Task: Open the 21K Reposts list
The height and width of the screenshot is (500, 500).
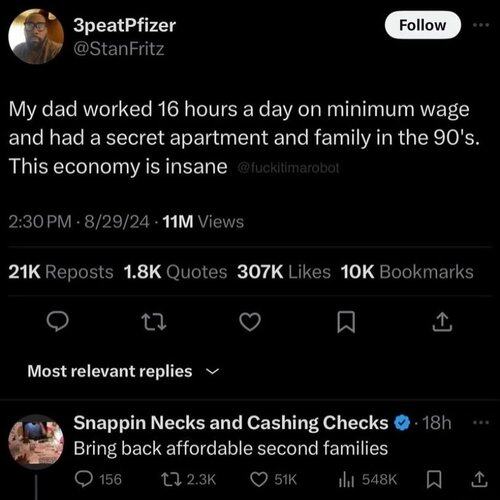Action: [61, 272]
